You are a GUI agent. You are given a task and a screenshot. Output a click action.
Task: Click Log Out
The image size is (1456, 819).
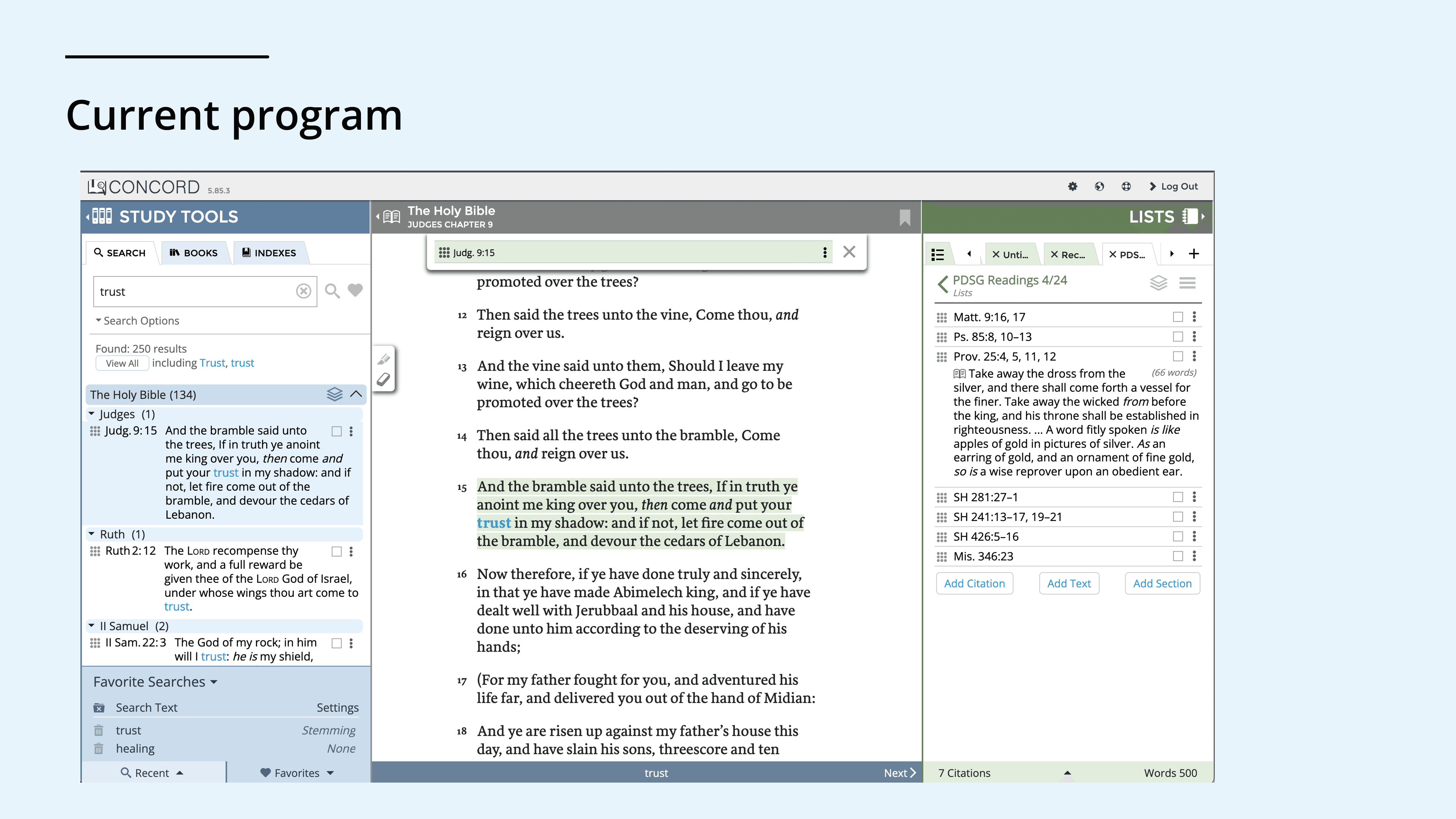point(1174,187)
